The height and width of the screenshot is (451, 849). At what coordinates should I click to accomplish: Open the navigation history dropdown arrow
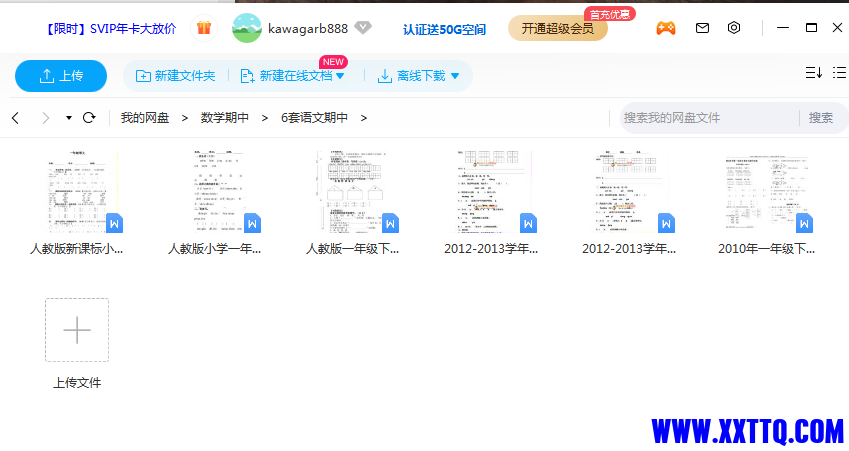[69, 118]
